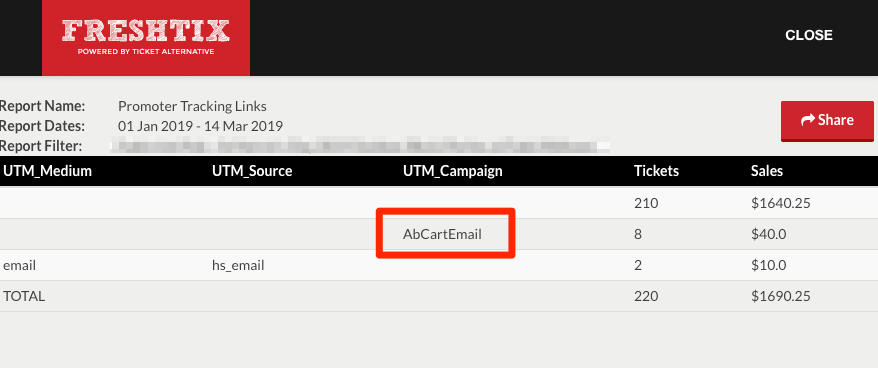This screenshot has height=368, width=878.
Task: Click the $1640.25 sales value
Action: coord(781,203)
